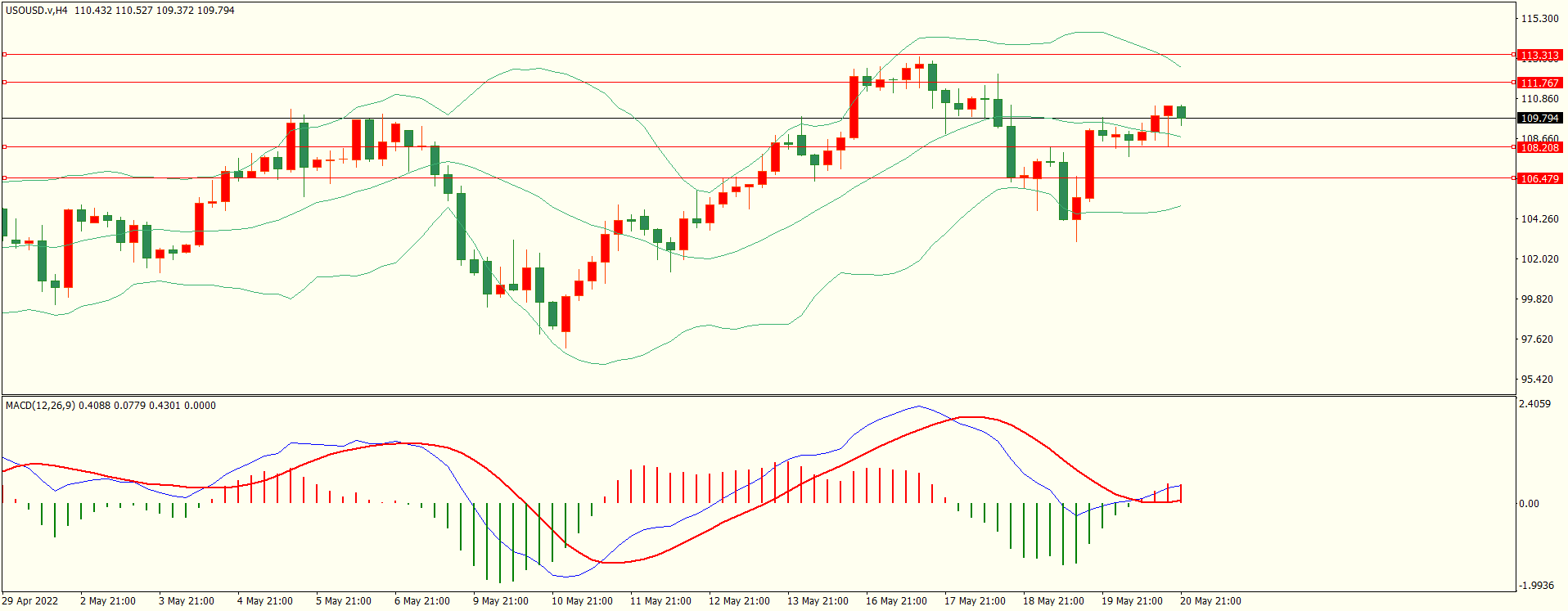Click the 115.300 price axis value

coord(1539,19)
